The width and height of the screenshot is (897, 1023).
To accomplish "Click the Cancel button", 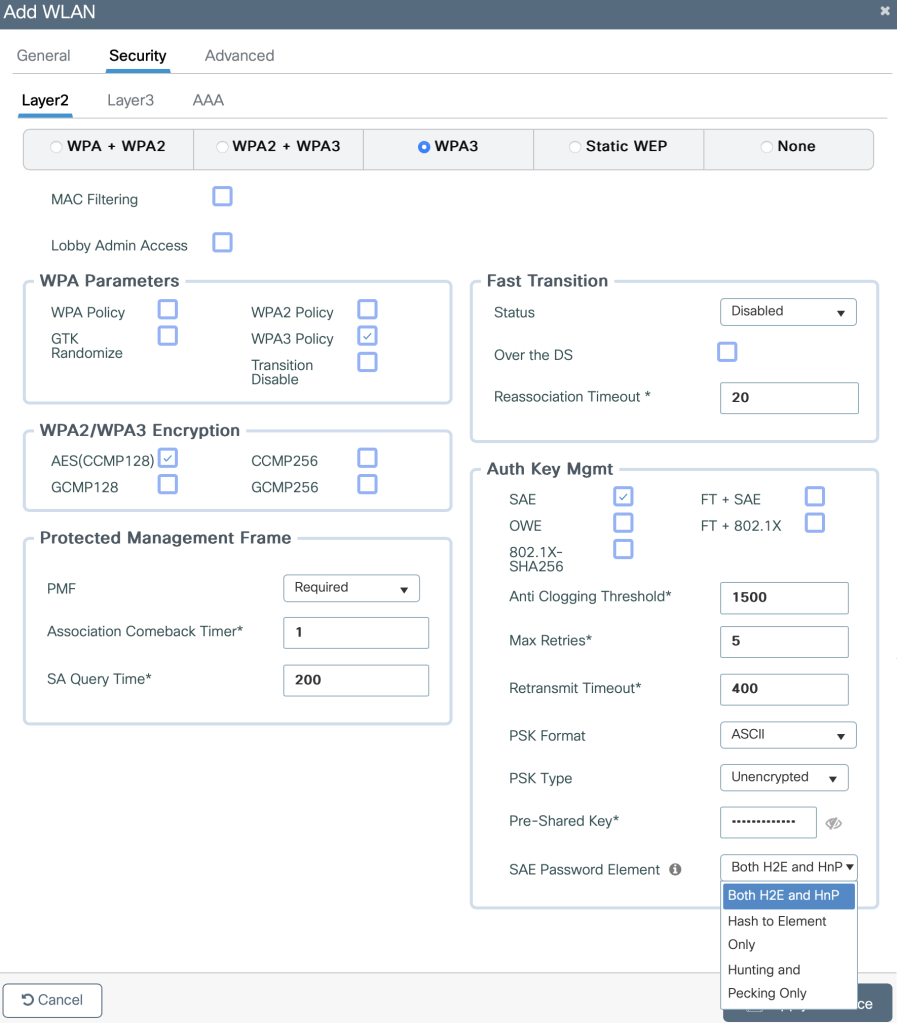I will [52, 1000].
